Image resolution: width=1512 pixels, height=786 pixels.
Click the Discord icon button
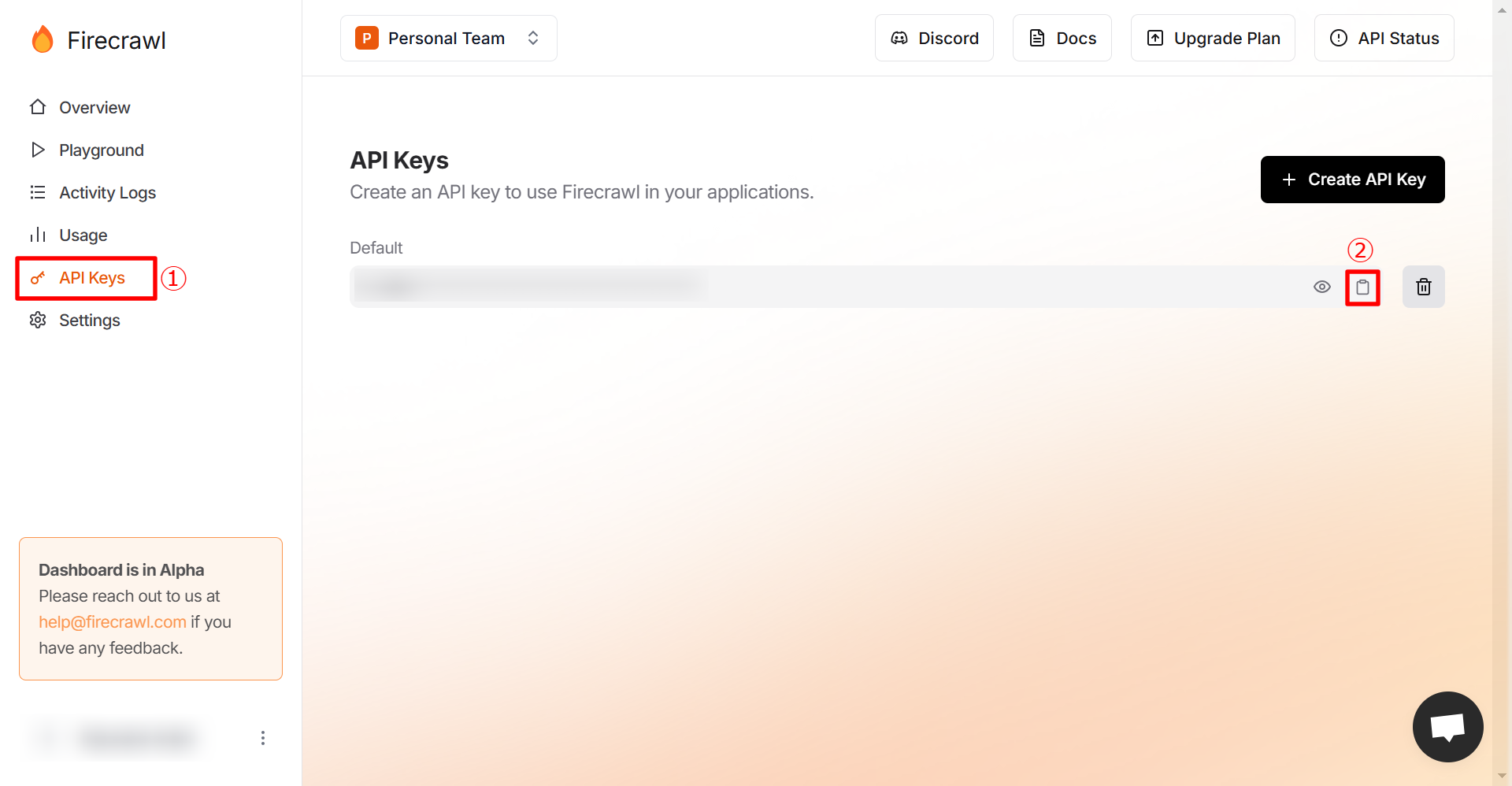[934, 38]
